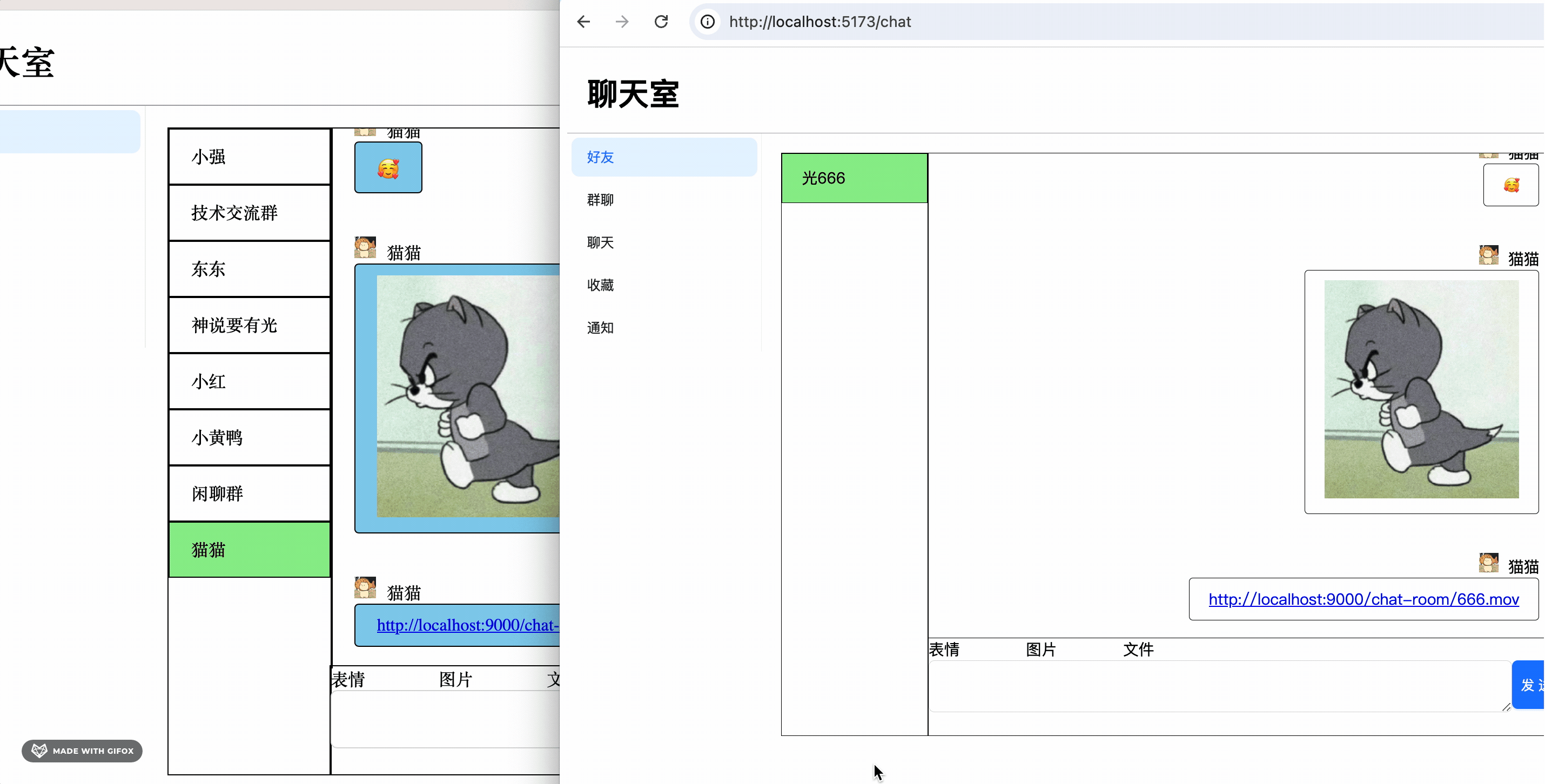Go to the 通知 section
The image size is (1545, 784).
[600, 328]
